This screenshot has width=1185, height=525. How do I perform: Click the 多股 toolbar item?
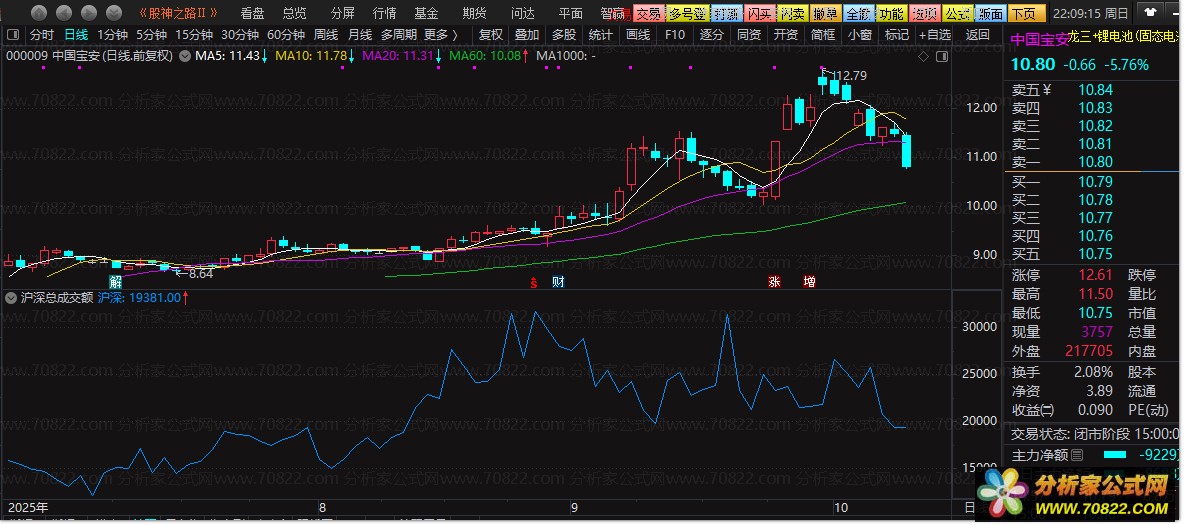tap(564, 35)
